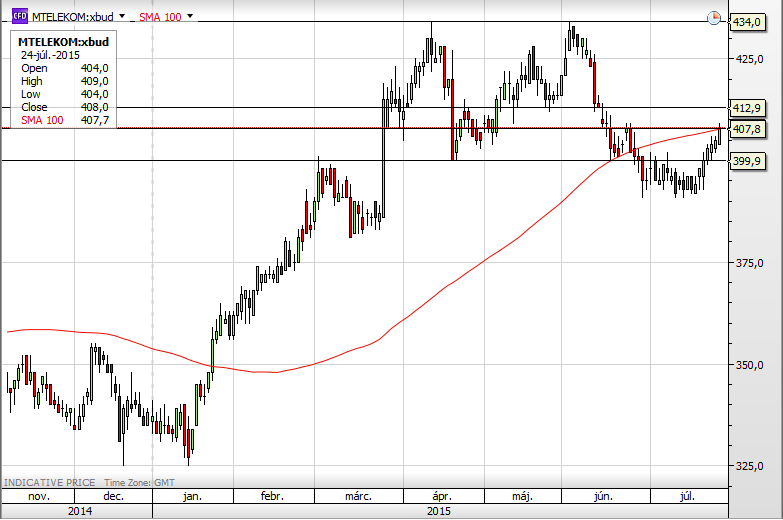Select the 399,9 price level label
The width and height of the screenshot is (783, 520).
coord(748,161)
